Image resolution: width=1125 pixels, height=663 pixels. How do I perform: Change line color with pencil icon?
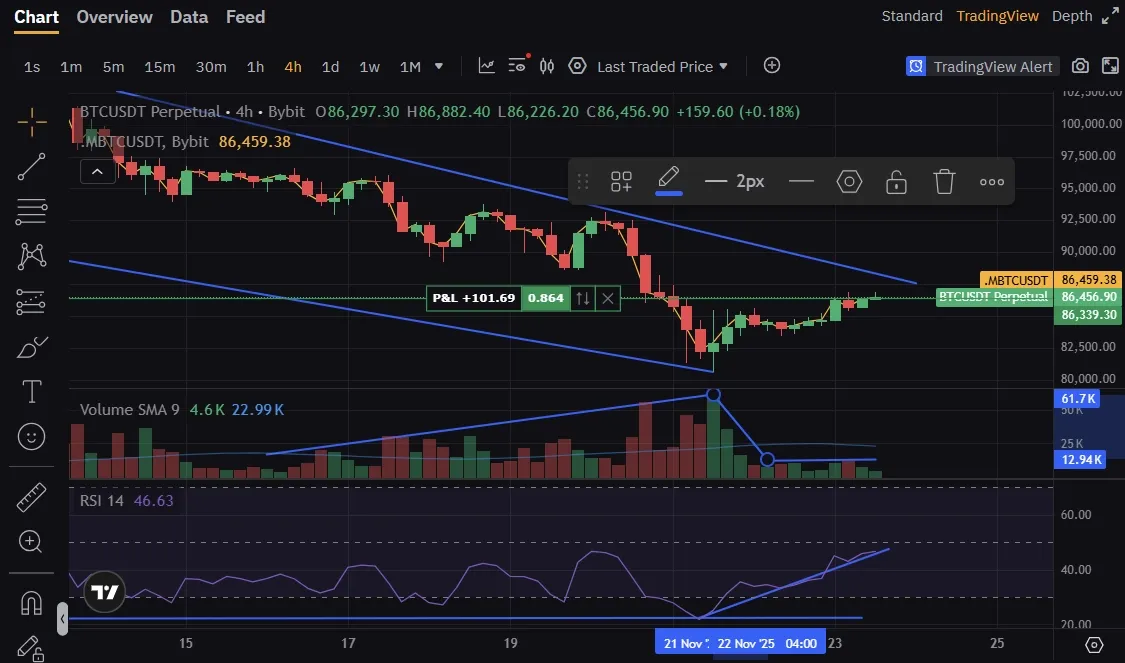pos(669,180)
